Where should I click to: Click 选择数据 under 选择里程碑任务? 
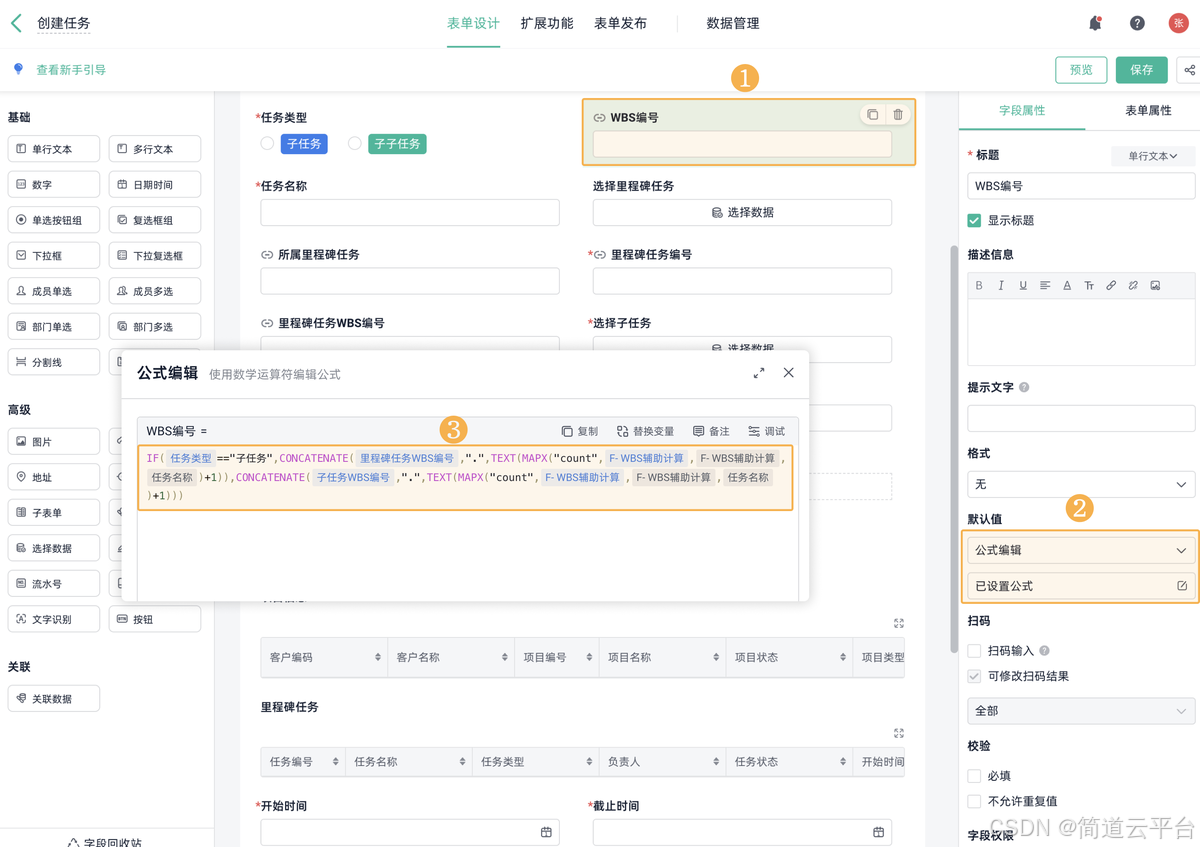coord(742,213)
